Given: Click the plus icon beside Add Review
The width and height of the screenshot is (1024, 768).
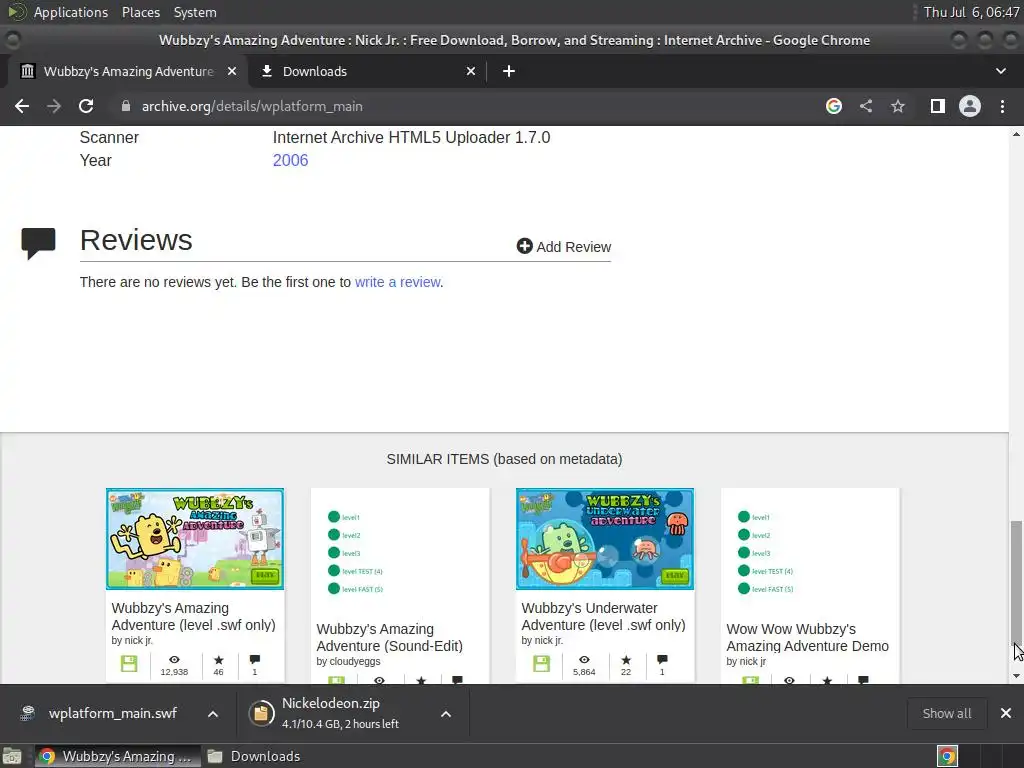Looking at the screenshot, I should pyautogui.click(x=524, y=246).
